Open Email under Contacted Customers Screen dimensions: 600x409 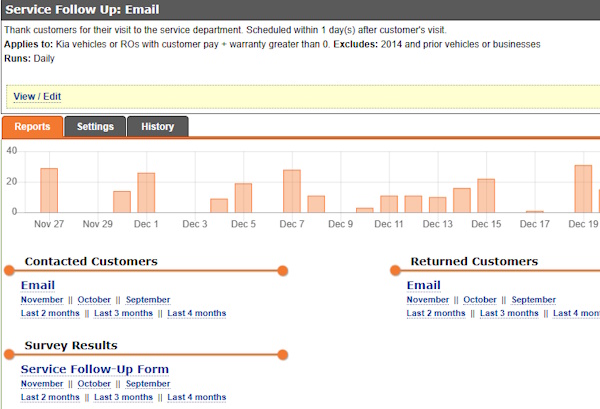tap(37, 285)
